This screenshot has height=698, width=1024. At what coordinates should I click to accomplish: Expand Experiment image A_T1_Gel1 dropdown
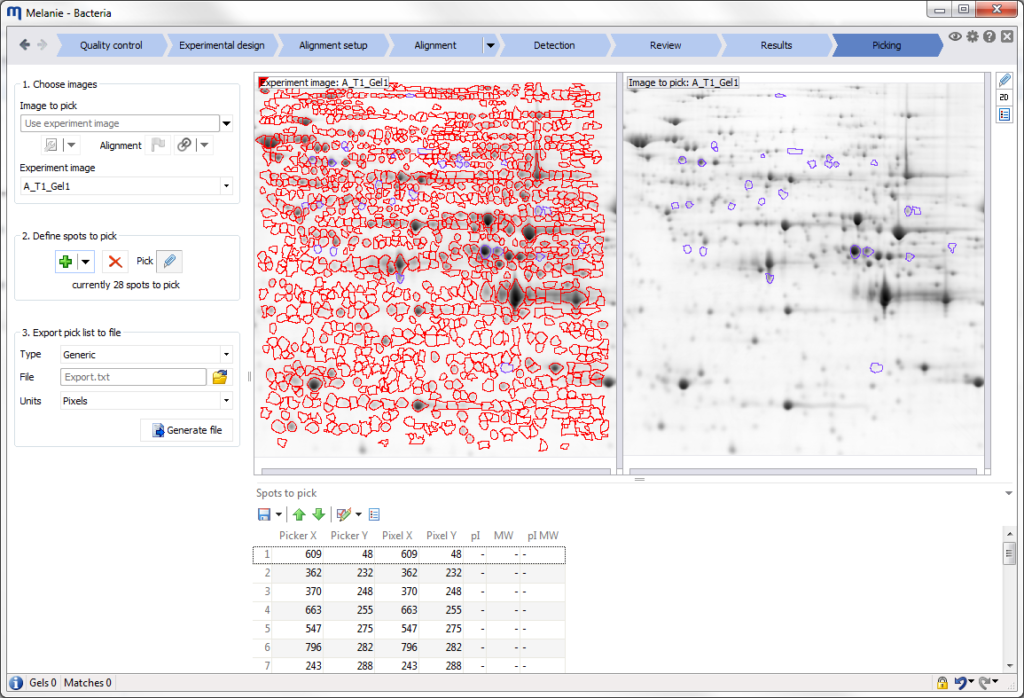tap(227, 186)
